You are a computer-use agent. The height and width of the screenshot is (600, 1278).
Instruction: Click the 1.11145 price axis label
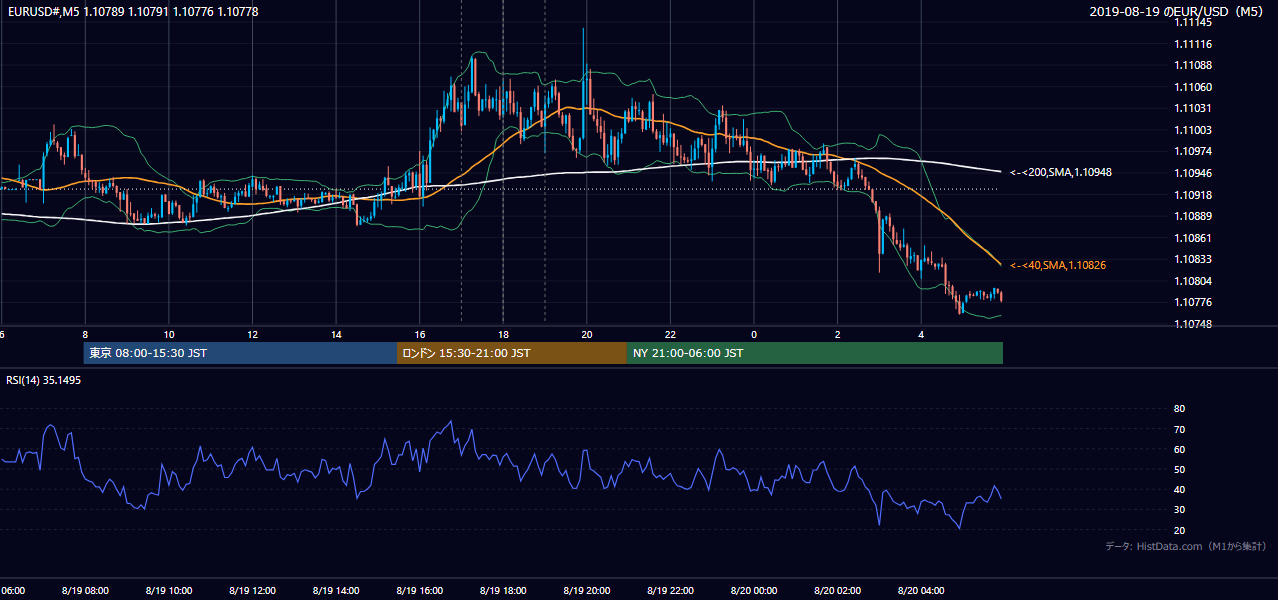pyautogui.click(x=1193, y=22)
